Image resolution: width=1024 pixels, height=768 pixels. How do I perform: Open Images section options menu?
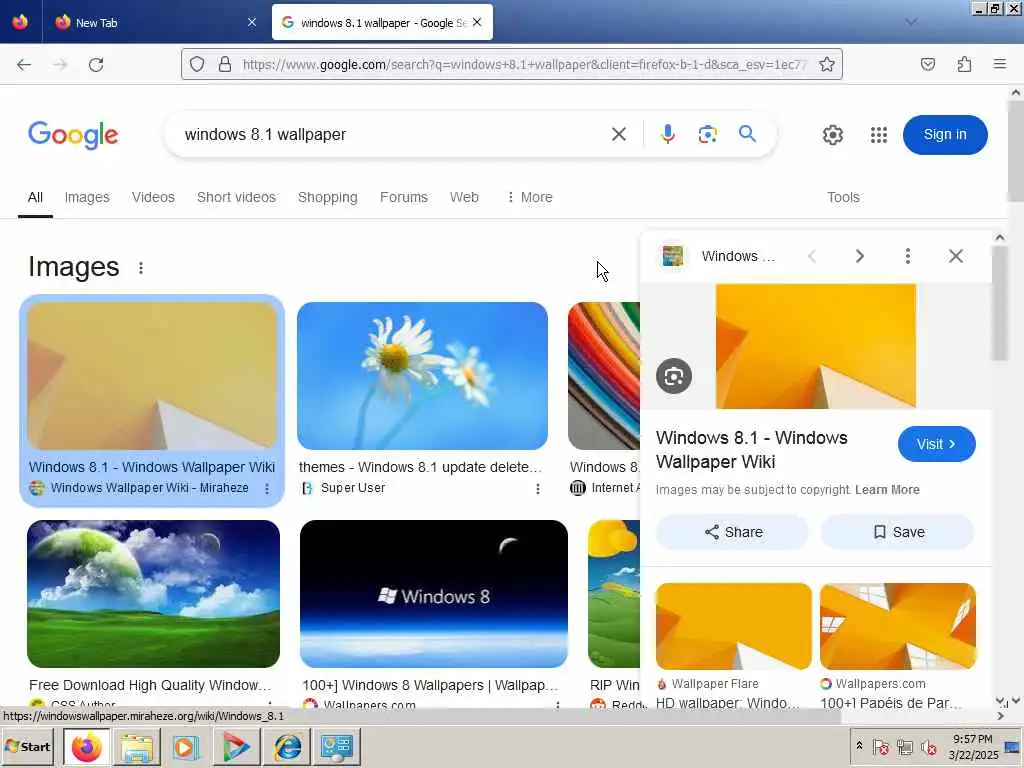coord(140,268)
